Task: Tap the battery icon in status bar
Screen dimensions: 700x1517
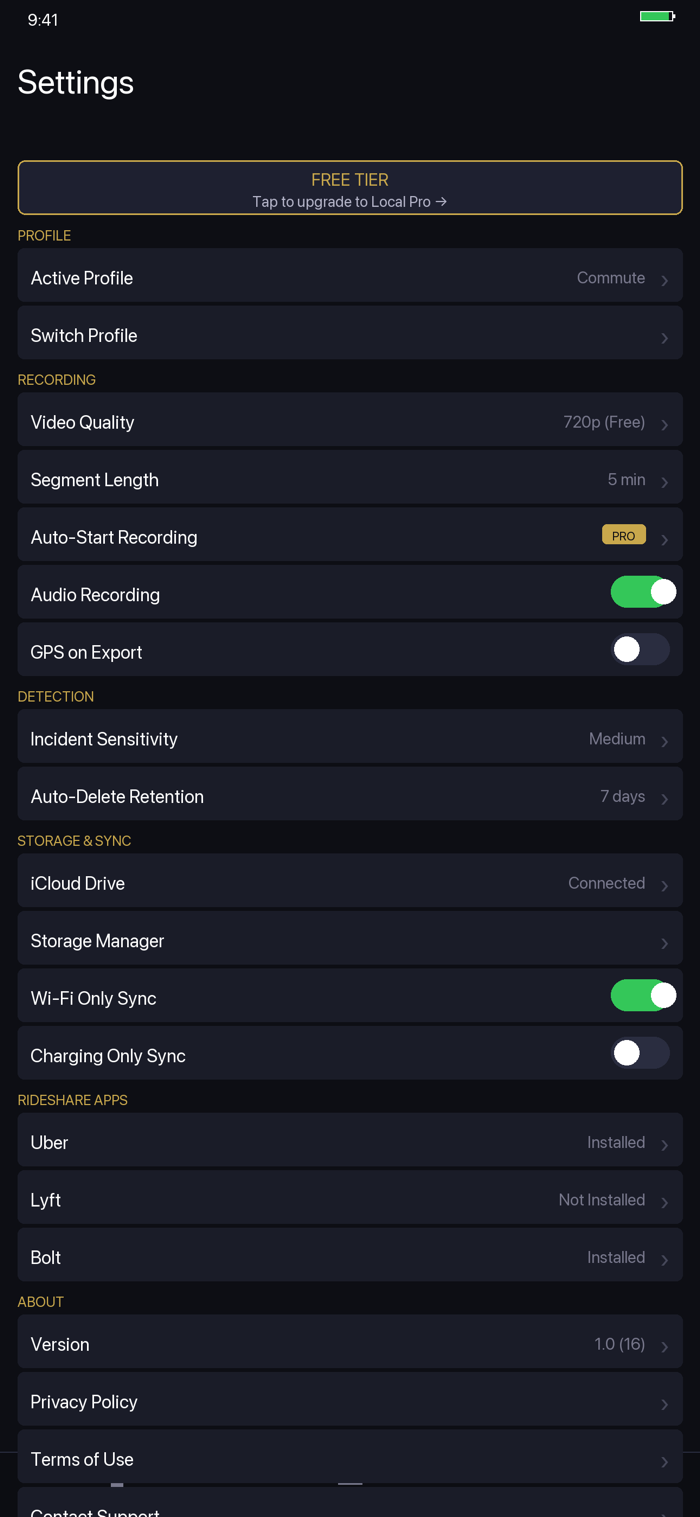Action: [x=657, y=16]
